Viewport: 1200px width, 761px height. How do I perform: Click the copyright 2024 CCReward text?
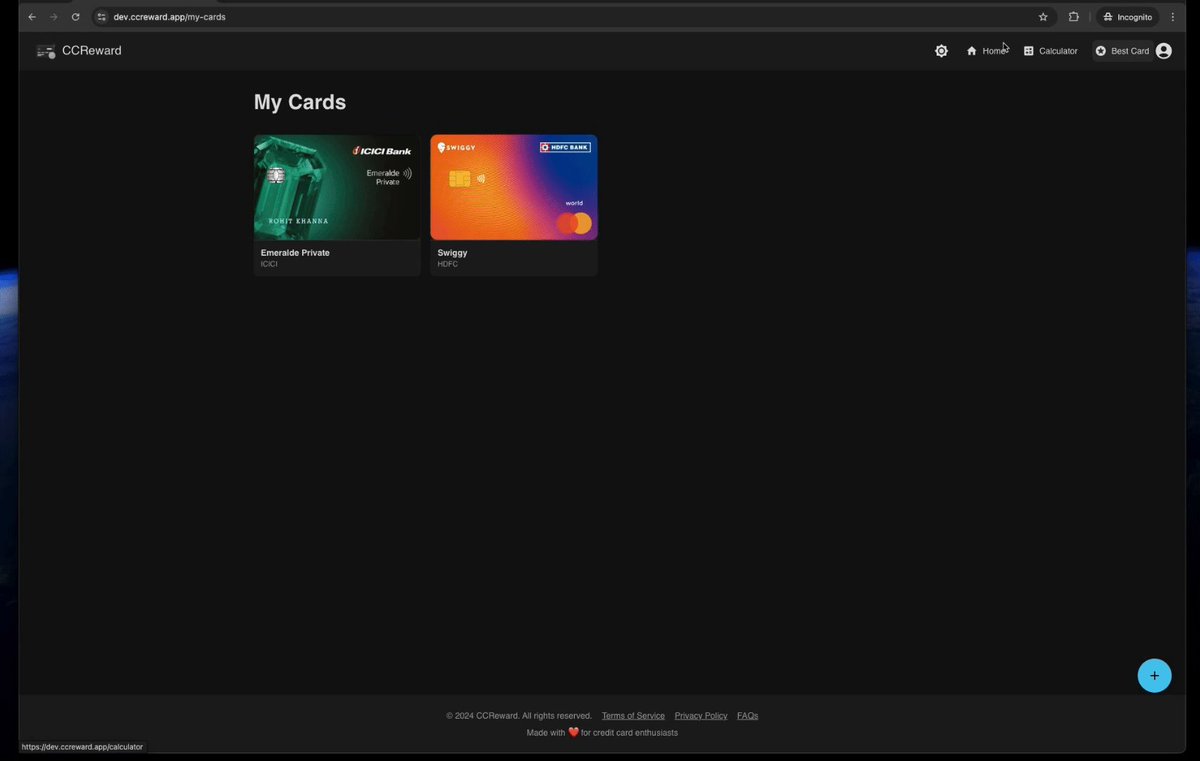click(x=519, y=716)
